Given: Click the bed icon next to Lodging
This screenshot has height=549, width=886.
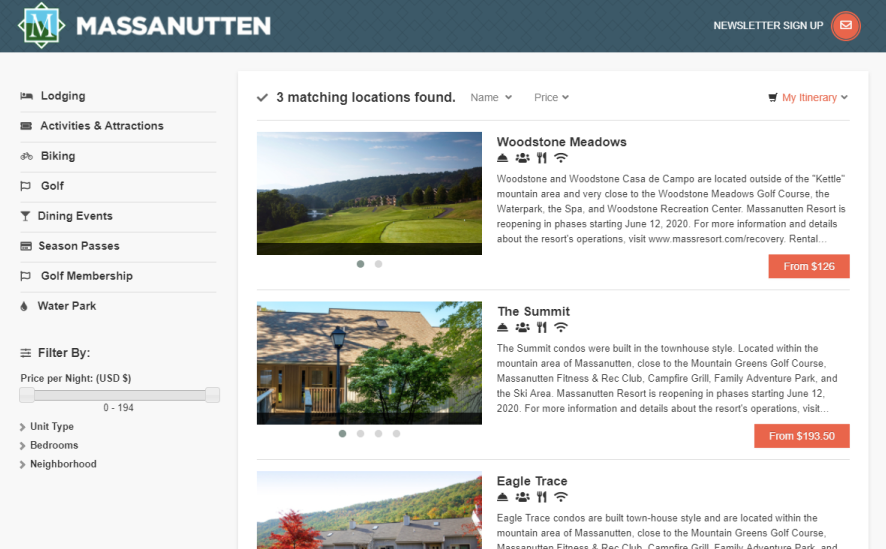Looking at the screenshot, I should coord(26,96).
